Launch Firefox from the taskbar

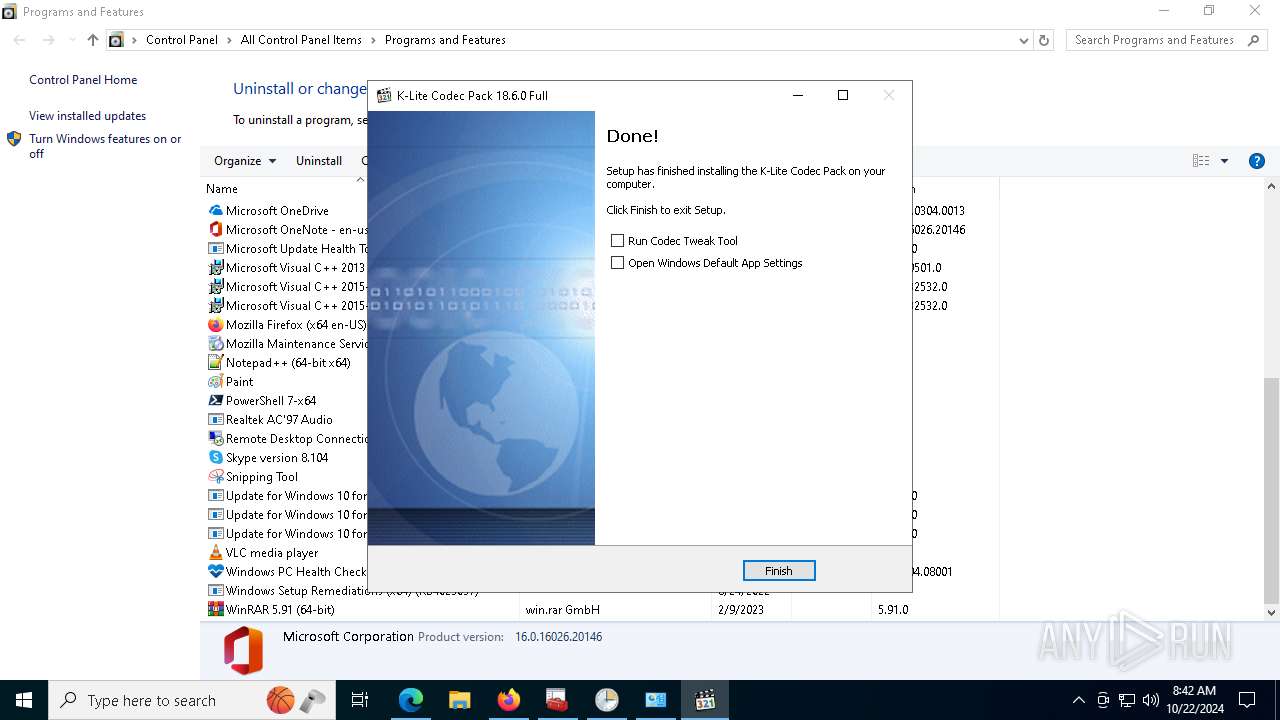509,700
